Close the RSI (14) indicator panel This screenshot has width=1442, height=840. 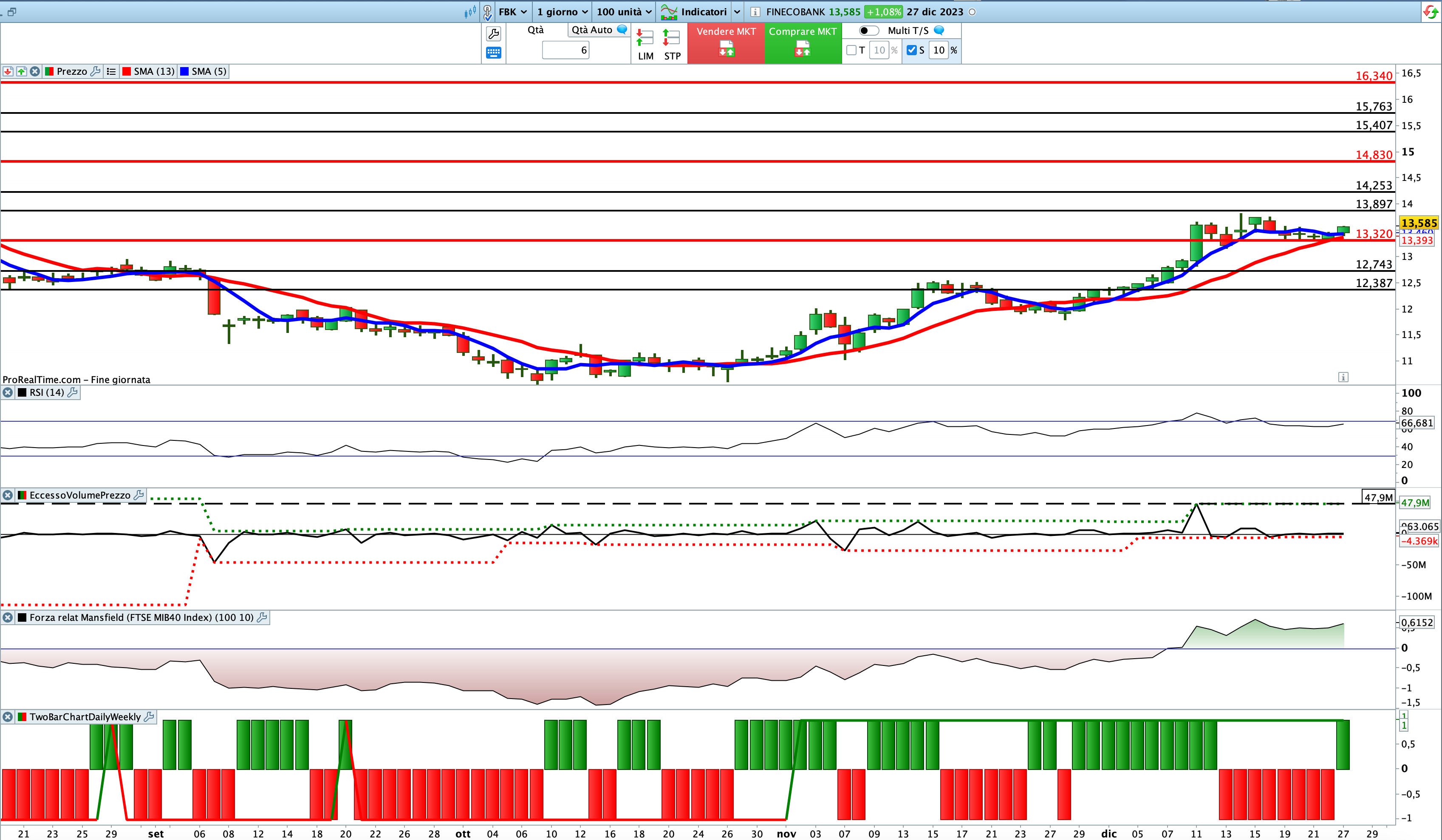(x=8, y=392)
